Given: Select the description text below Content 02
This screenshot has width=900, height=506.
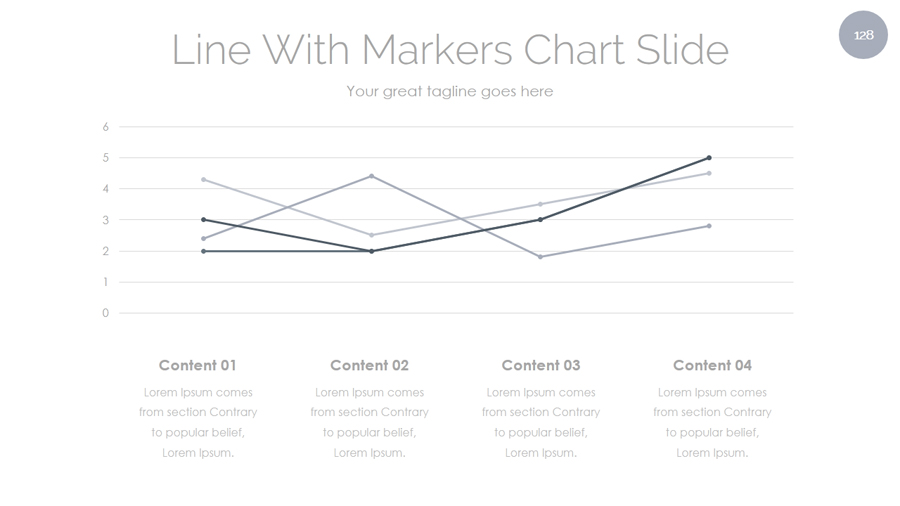Looking at the screenshot, I should (x=369, y=422).
